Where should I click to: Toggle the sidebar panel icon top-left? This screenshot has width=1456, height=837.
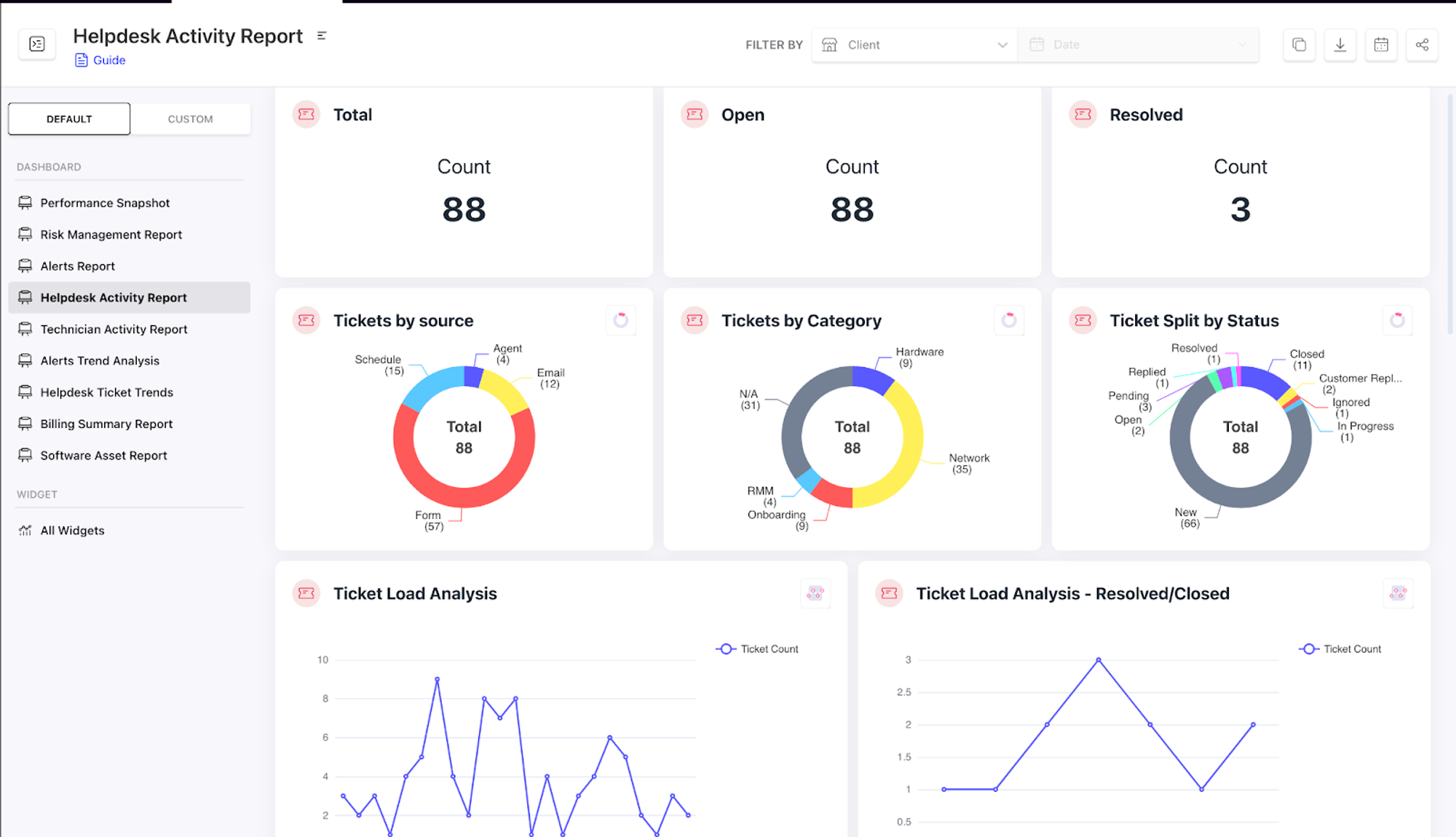[x=37, y=44]
